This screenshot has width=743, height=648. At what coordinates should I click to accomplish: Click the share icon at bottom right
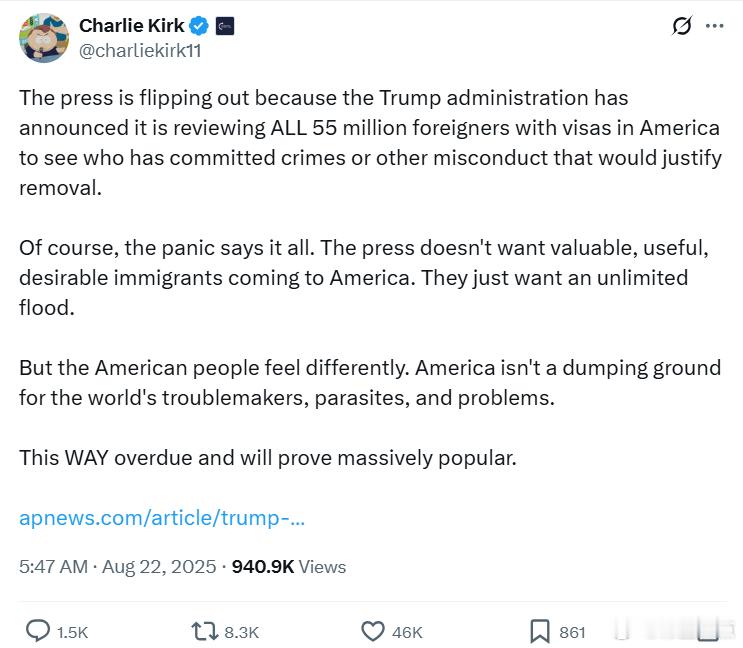pos(708,630)
